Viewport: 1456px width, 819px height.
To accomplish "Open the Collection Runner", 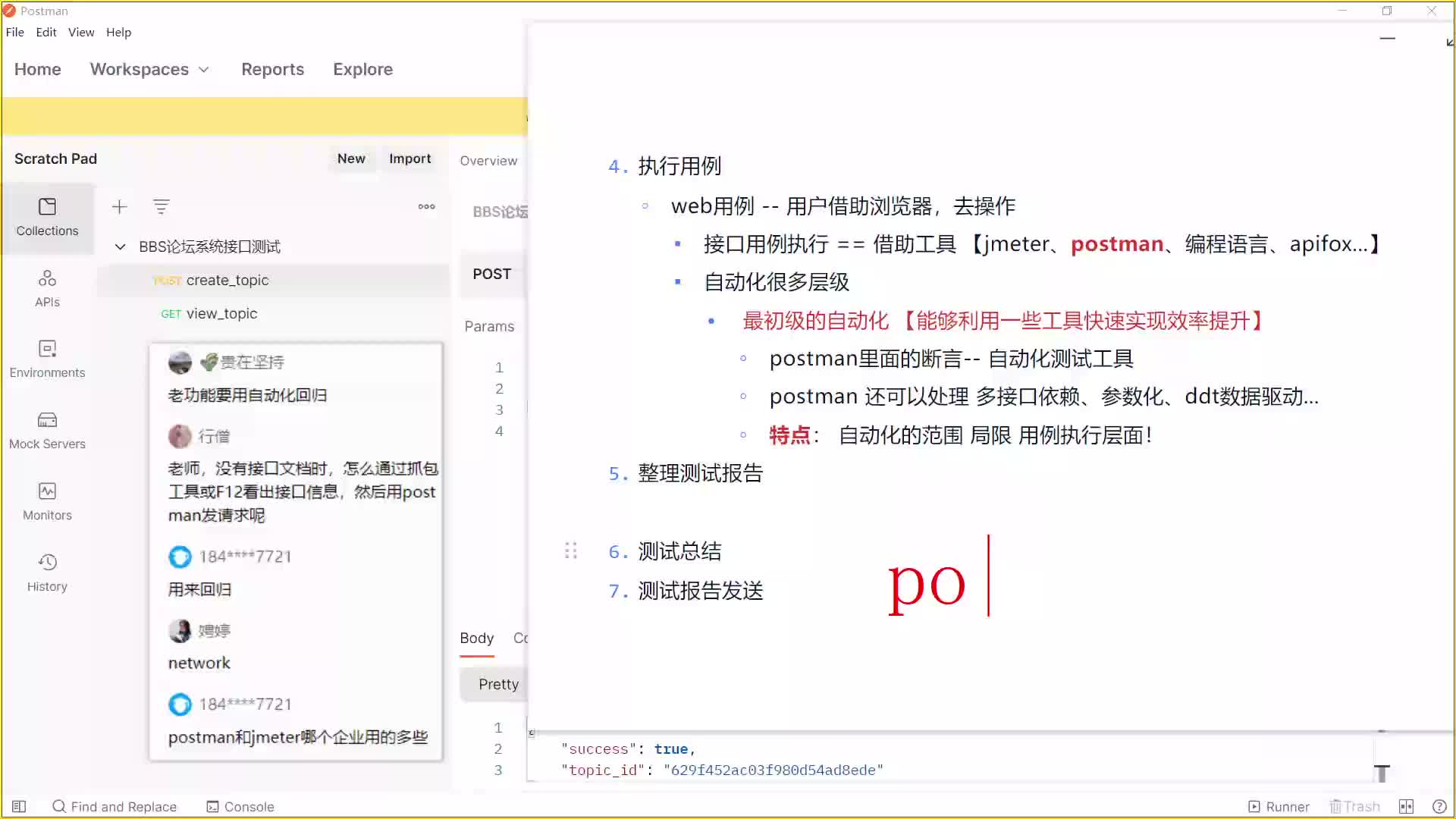I will tap(1279, 806).
